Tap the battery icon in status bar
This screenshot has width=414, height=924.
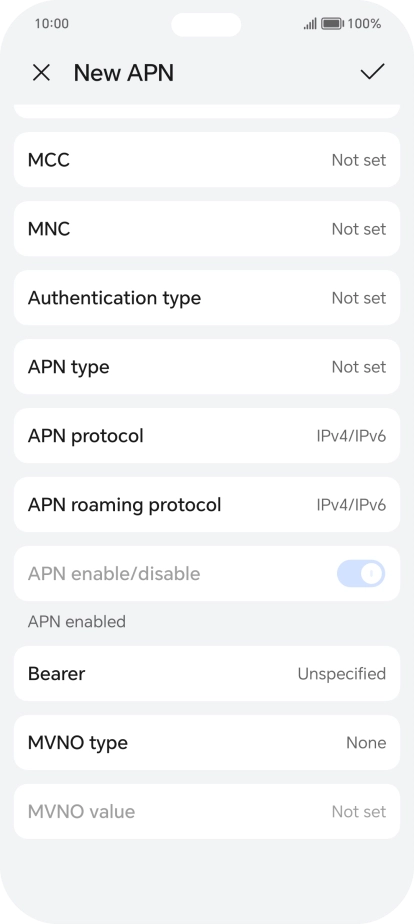pos(332,24)
